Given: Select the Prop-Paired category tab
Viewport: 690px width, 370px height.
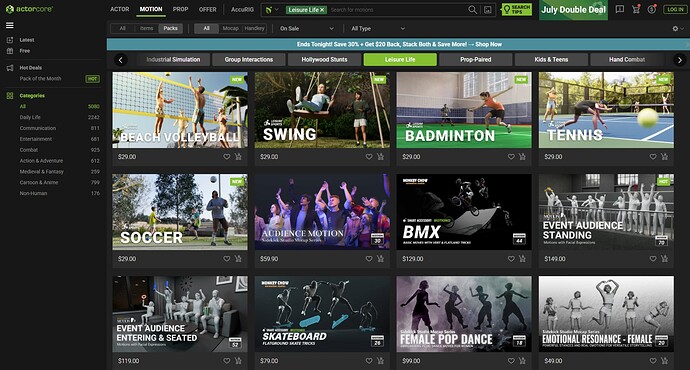Looking at the screenshot, I should (x=476, y=59).
